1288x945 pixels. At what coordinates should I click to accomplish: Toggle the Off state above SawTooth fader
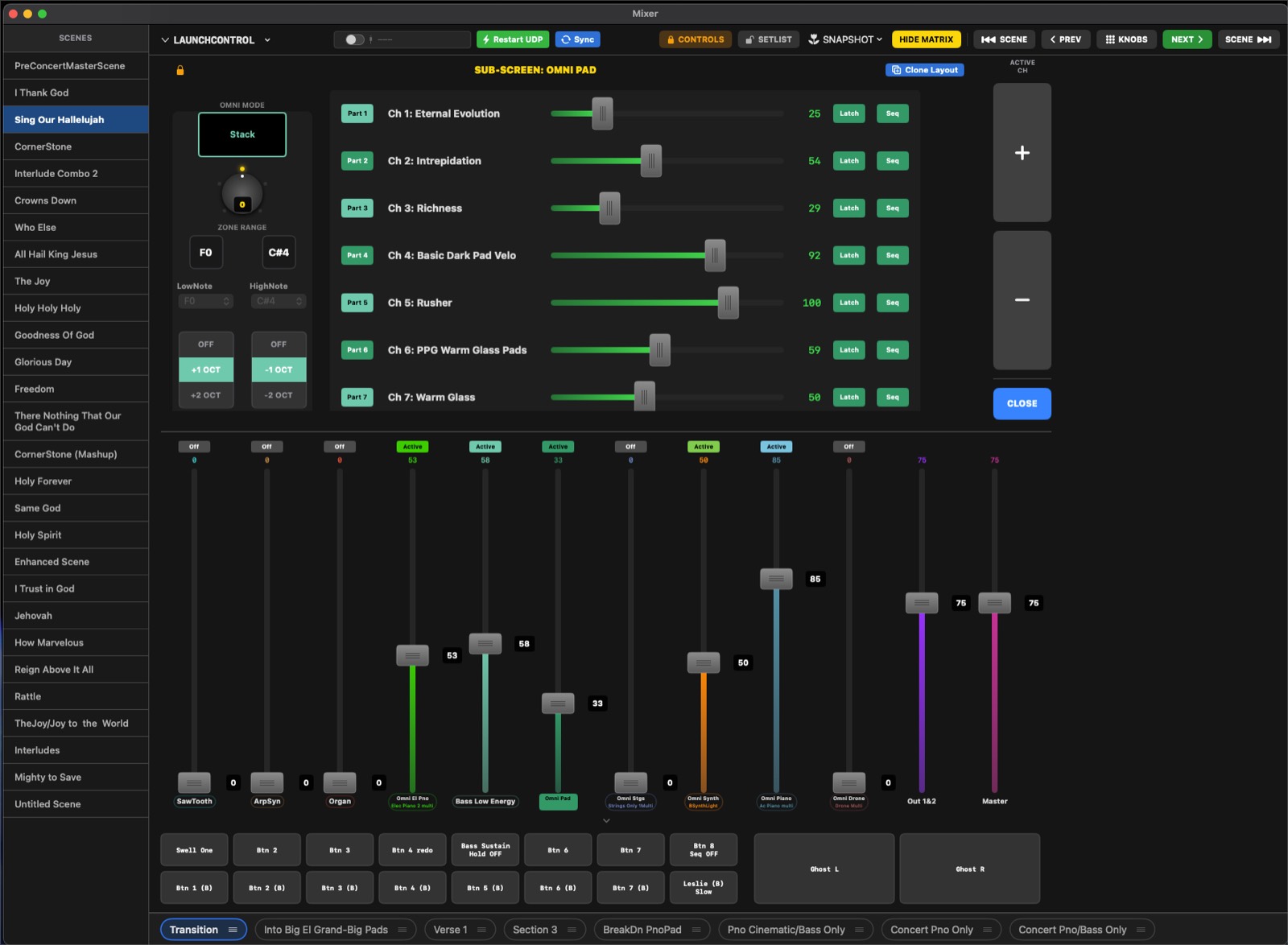pos(194,447)
